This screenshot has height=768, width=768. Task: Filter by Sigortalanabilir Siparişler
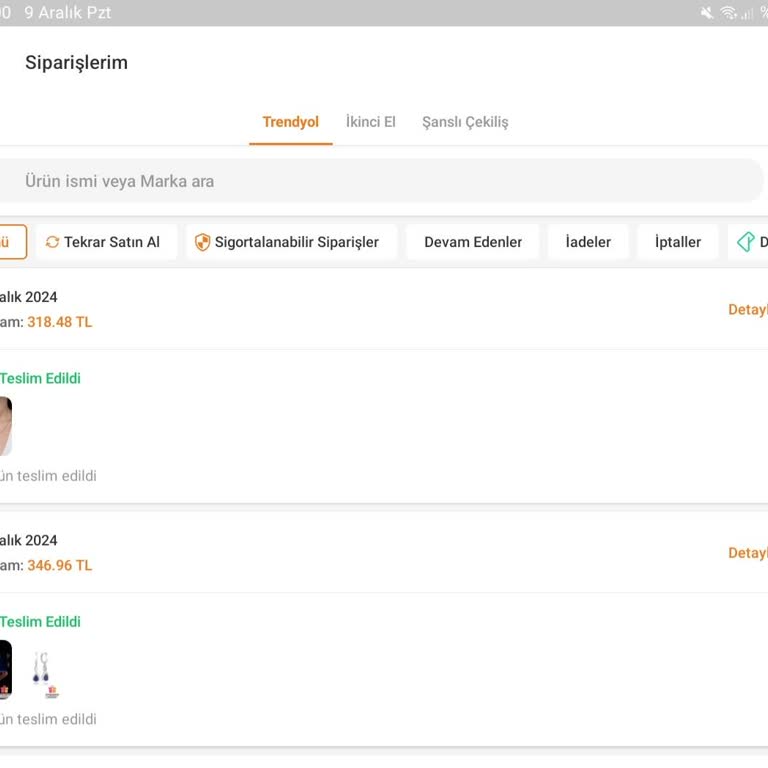pyautogui.click(x=291, y=242)
